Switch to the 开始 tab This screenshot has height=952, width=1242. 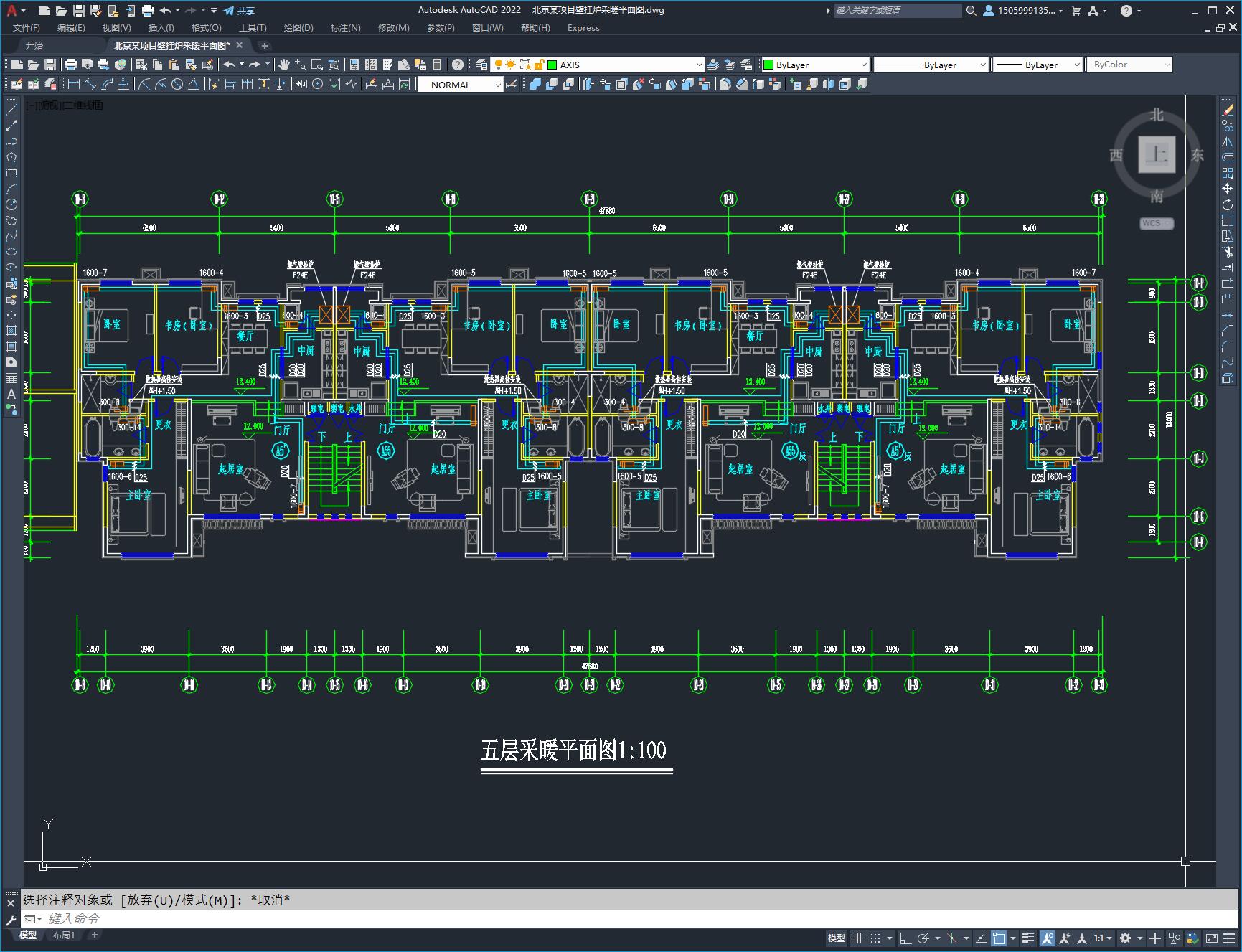(x=34, y=45)
